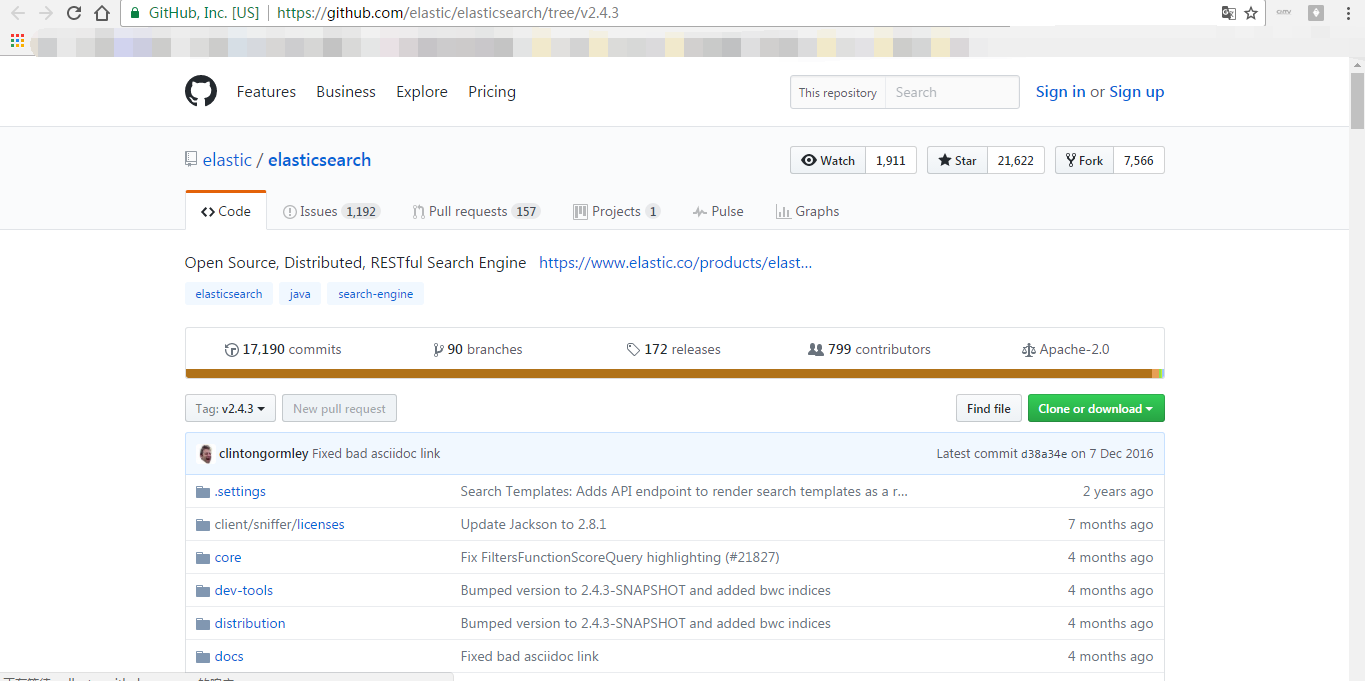Viewport: 1365px width, 681px height.
Task: Reload the page with the refresh icon
Action: pyautogui.click(x=74, y=13)
